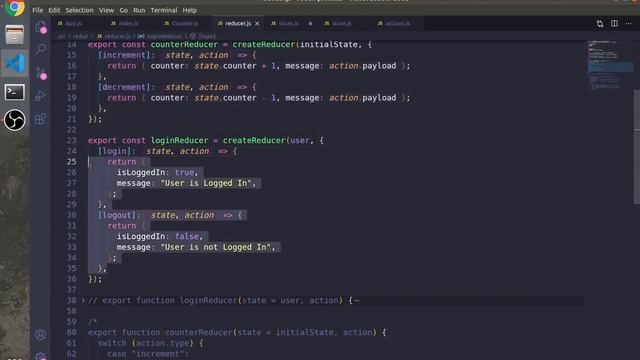Click the reducer.js breadcrumb segment
The image size is (640, 360).
click(x=115, y=36)
